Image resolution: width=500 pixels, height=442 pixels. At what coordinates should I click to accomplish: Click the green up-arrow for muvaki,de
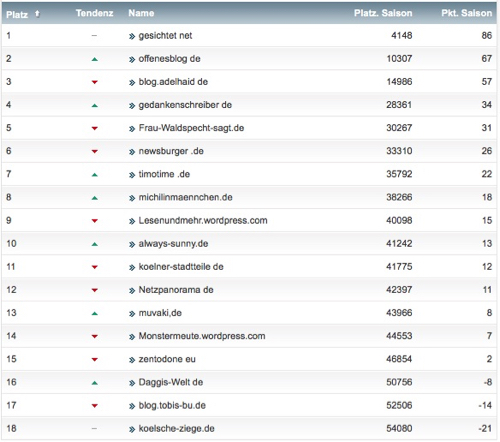[95, 314]
